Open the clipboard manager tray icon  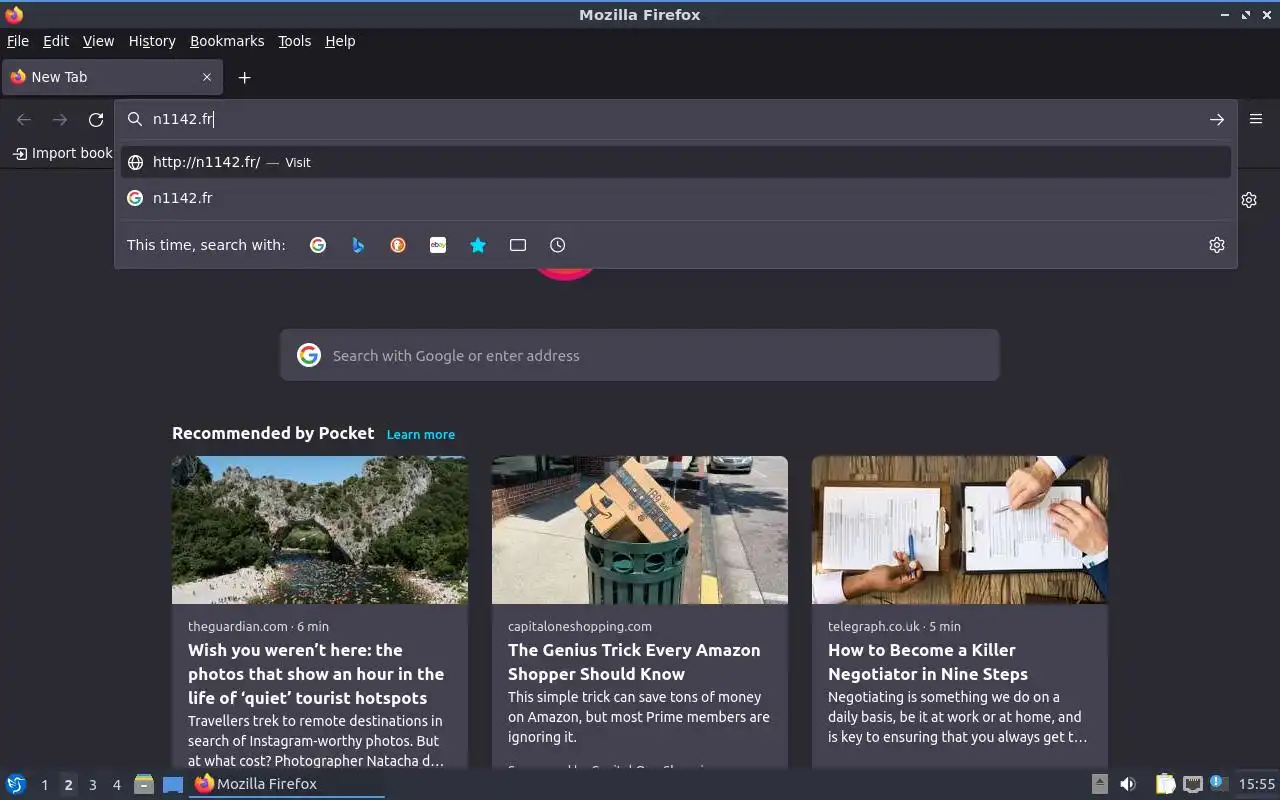[1165, 784]
